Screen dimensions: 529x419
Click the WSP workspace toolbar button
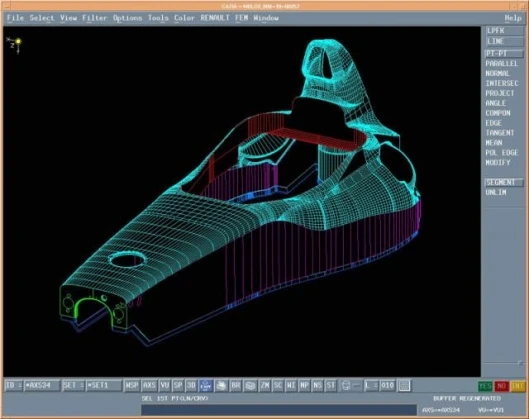132,385
